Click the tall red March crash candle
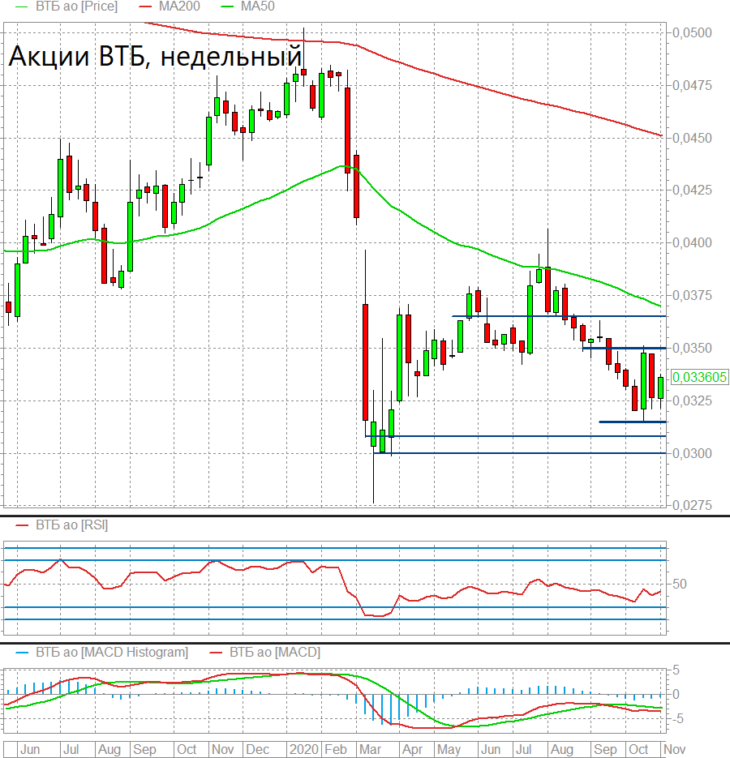Image resolution: width=730 pixels, height=758 pixels. 365,363
